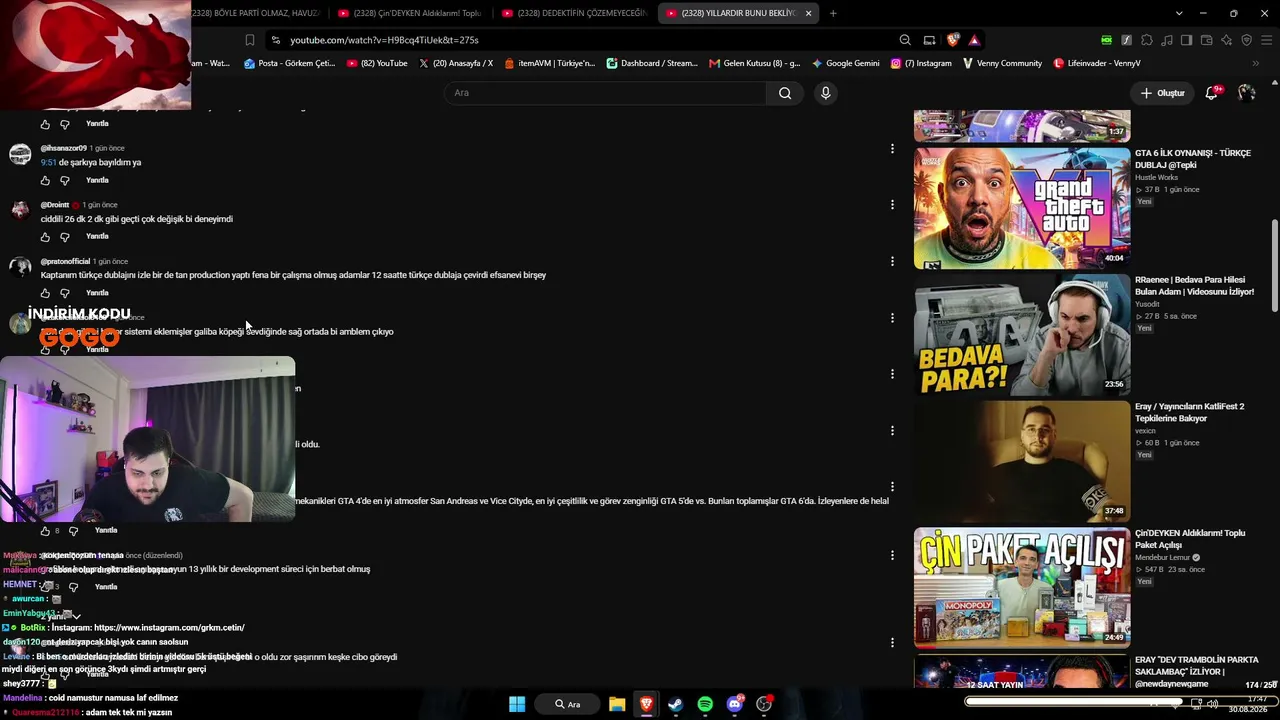1280x720 pixels.
Task: Reply to @ihsanazor09's comment via Yanıtla
Action: click(x=97, y=180)
